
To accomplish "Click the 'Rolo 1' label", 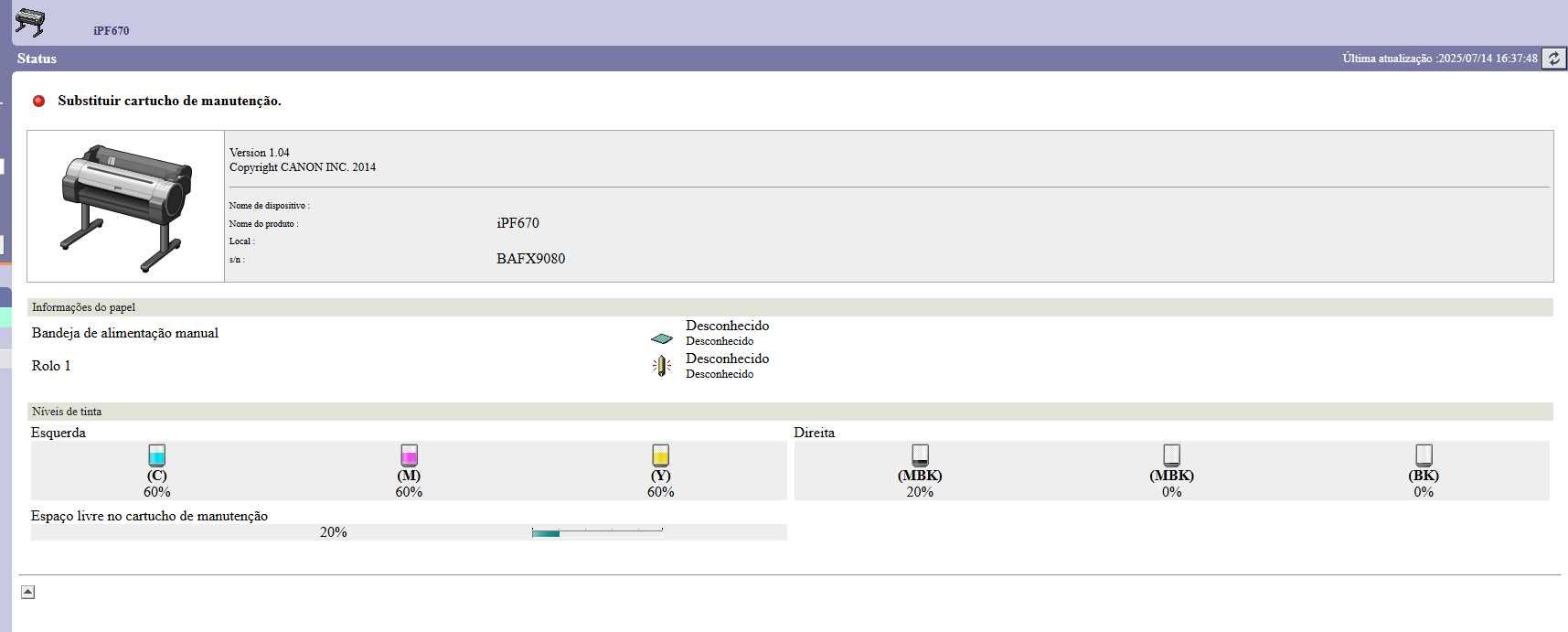I will (x=51, y=366).
